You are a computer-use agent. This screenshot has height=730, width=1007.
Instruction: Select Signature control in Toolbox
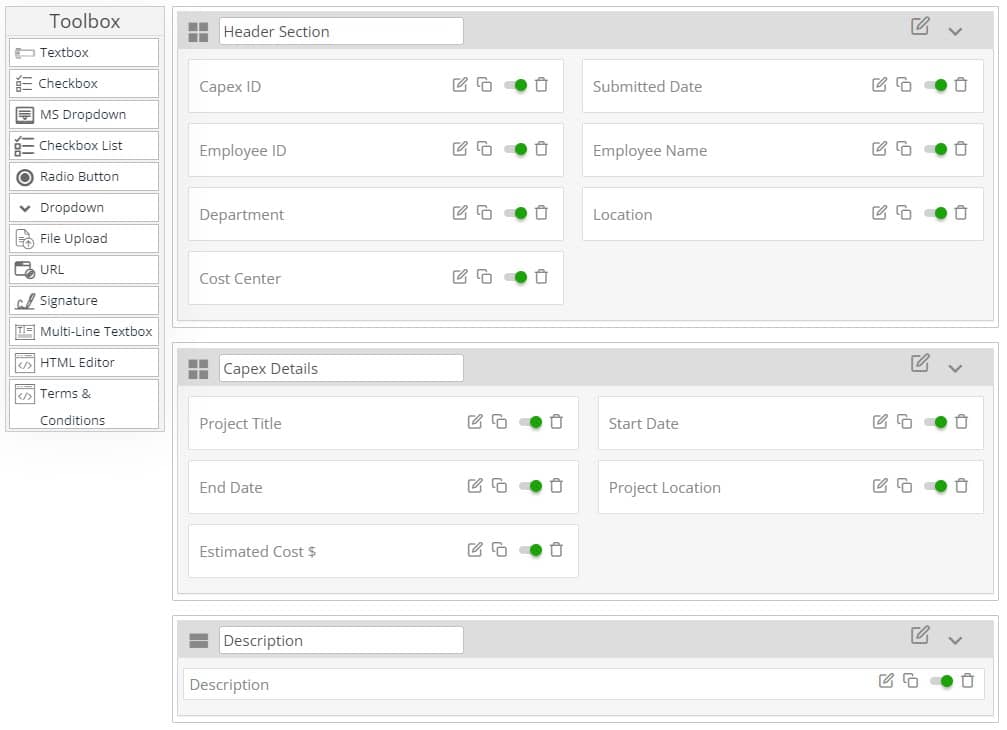[84, 300]
